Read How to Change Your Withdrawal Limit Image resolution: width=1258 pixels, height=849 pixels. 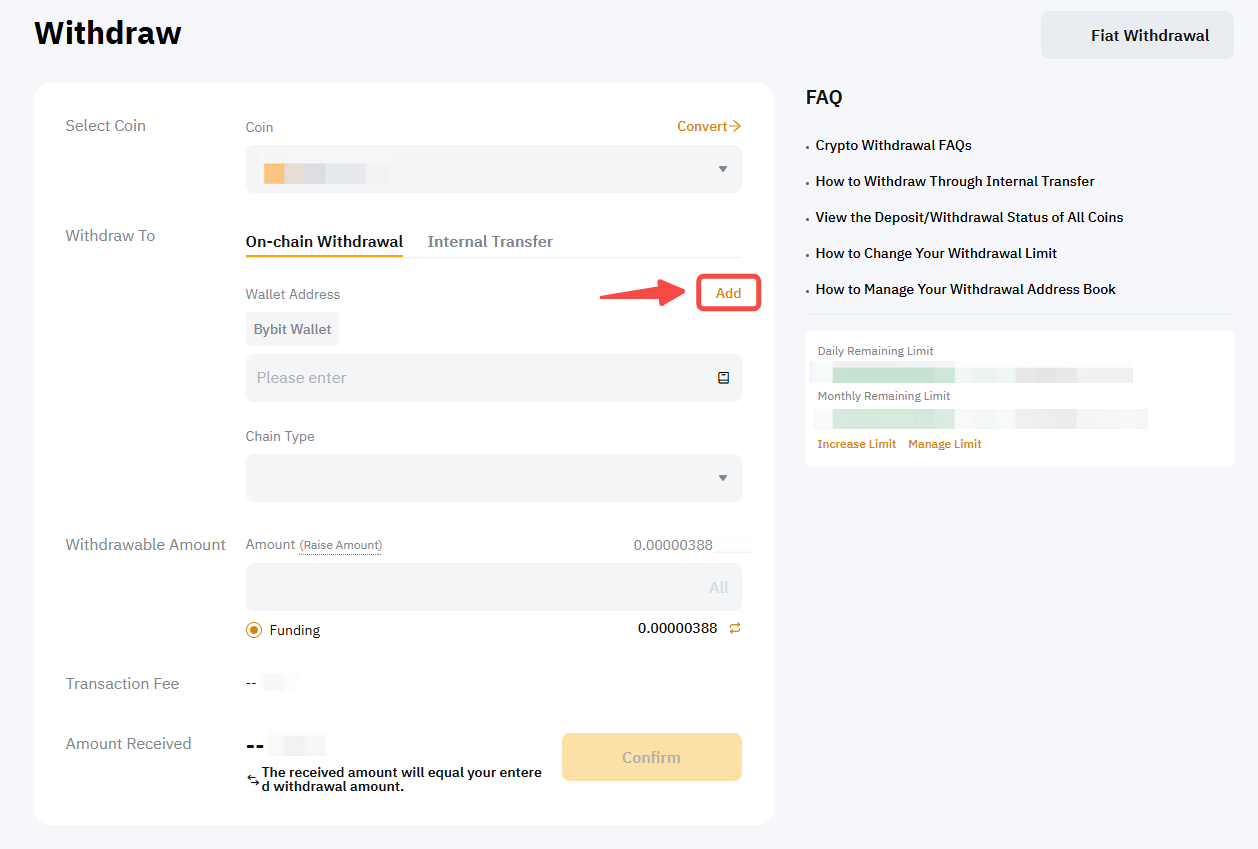936,253
